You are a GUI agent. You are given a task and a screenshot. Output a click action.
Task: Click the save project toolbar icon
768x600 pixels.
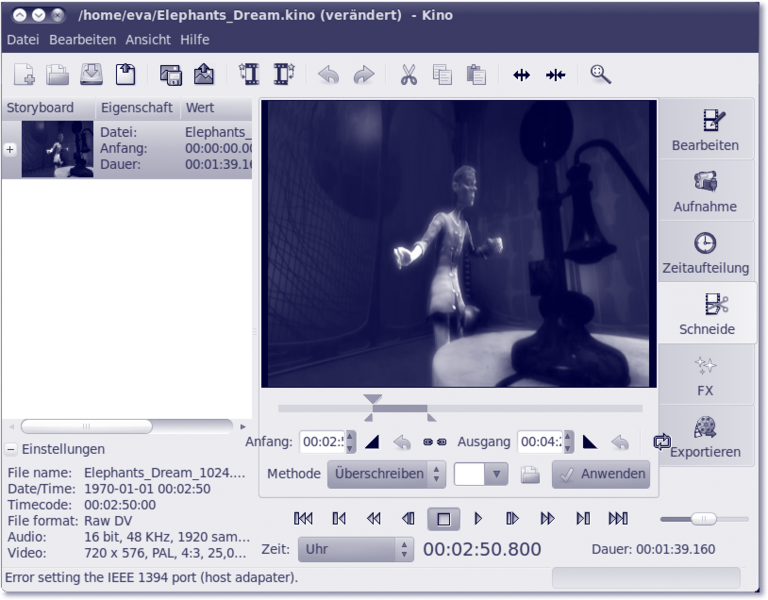(x=91, y=74)
